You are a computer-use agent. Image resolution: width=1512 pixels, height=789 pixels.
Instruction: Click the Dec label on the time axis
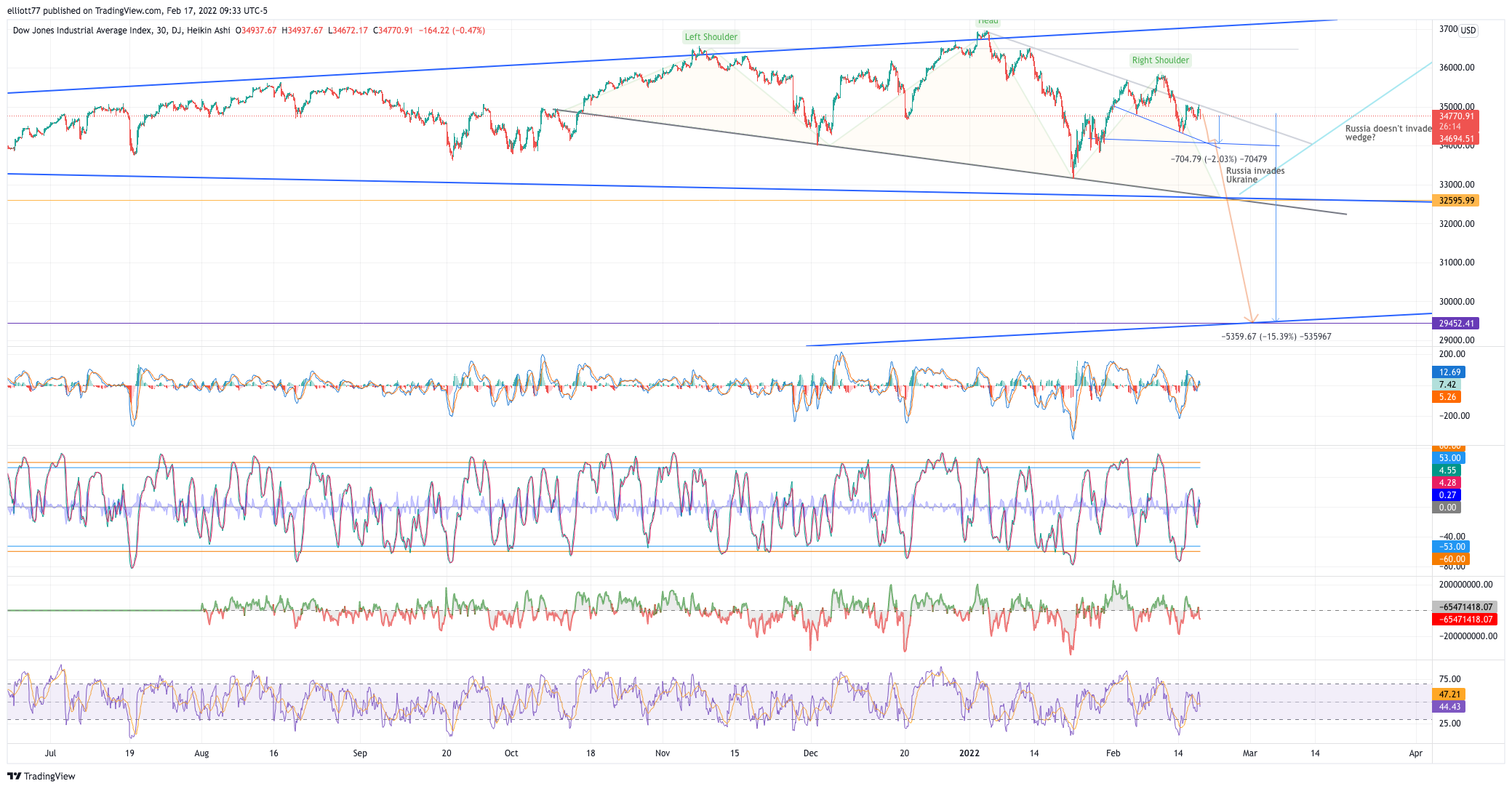[x=810, y=753]
